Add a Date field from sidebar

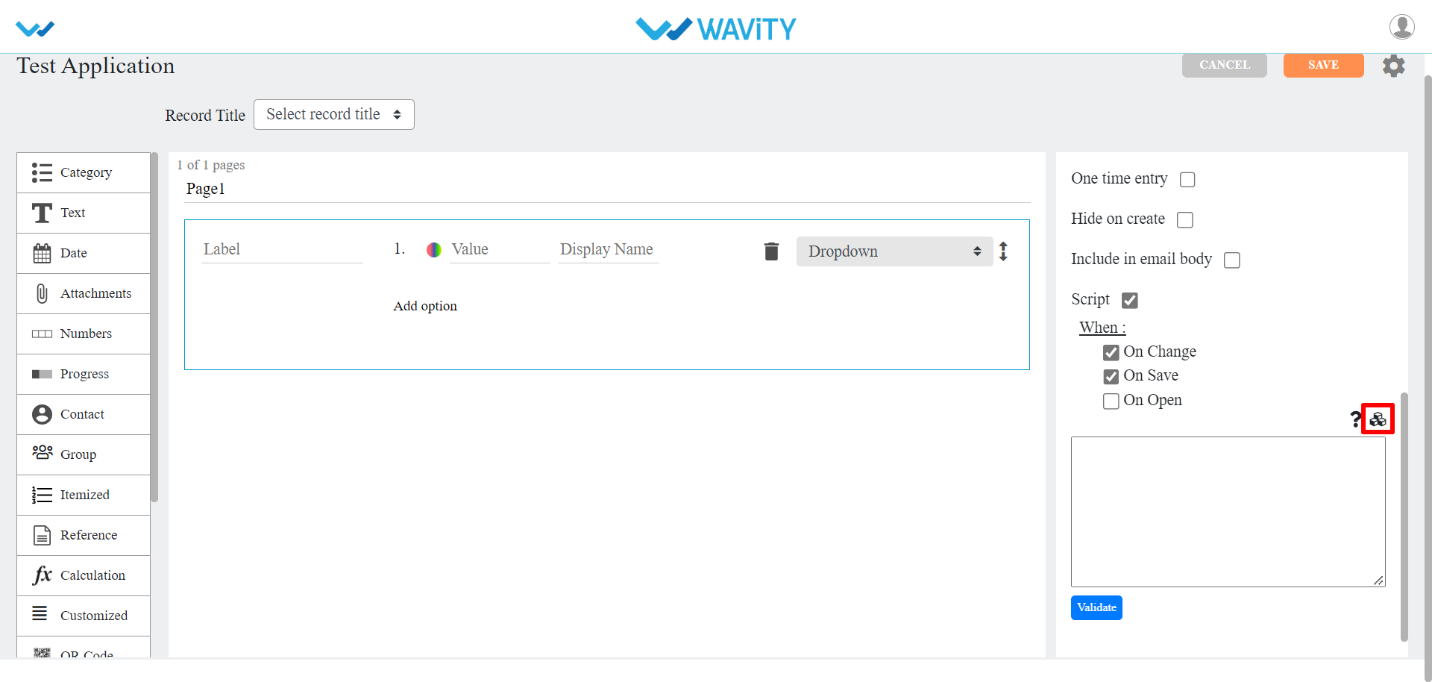point(83,253)
